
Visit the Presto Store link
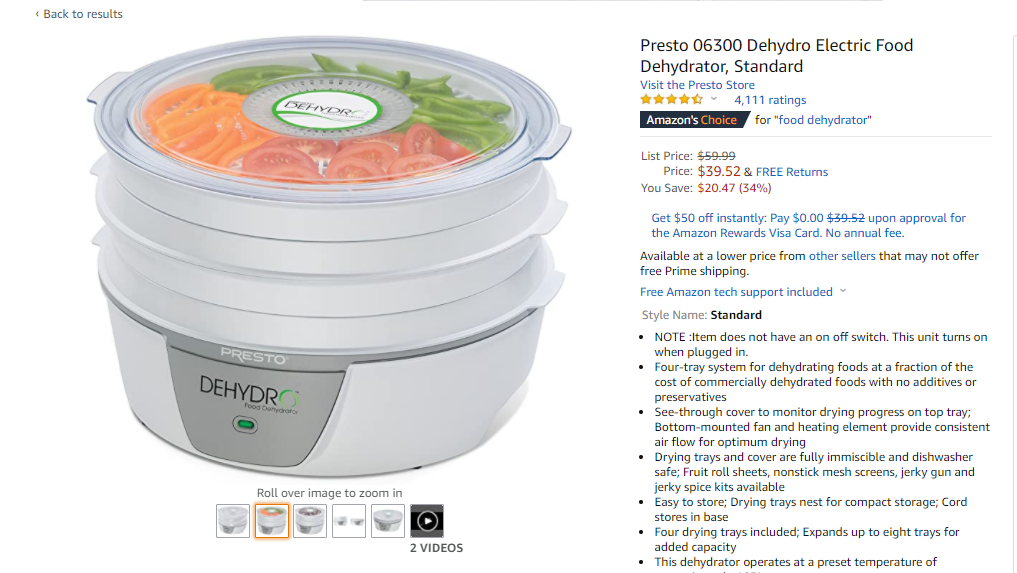tap(697, 85)
